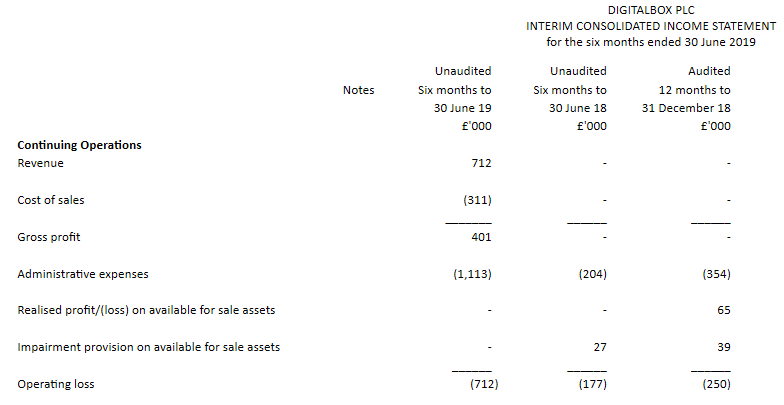Select the (354) value for December 18
The width and height of the screenshot is (784, 405).
pyautogui.click(x=716, y=274)
